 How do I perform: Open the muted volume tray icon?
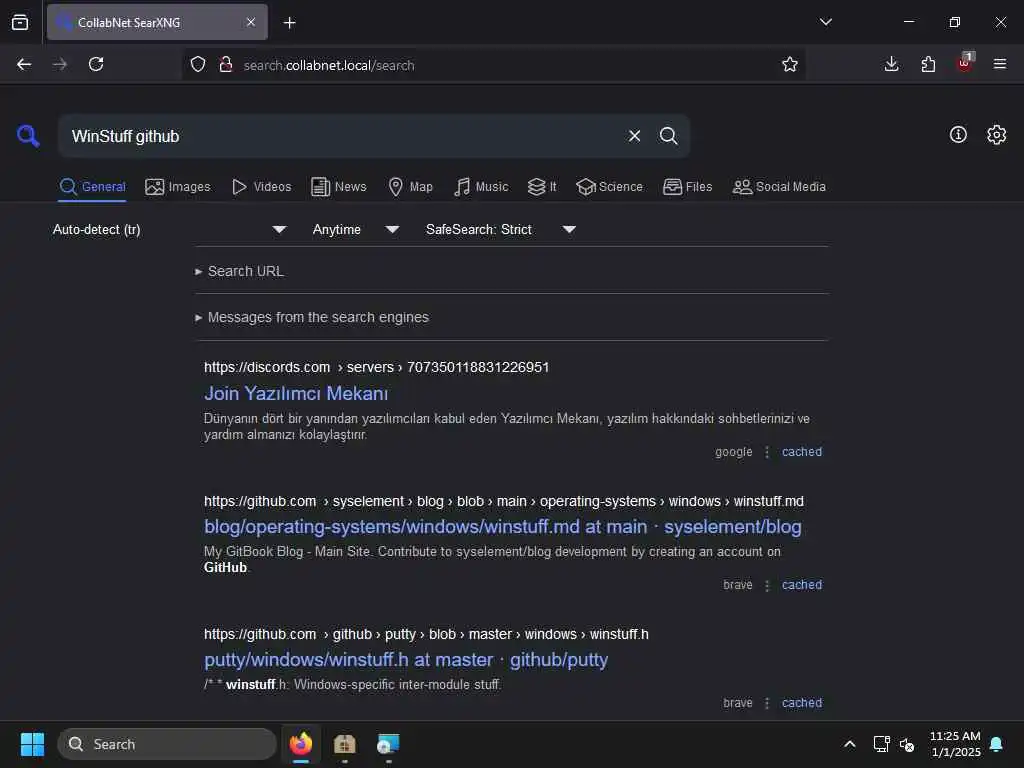click(906, 744)
